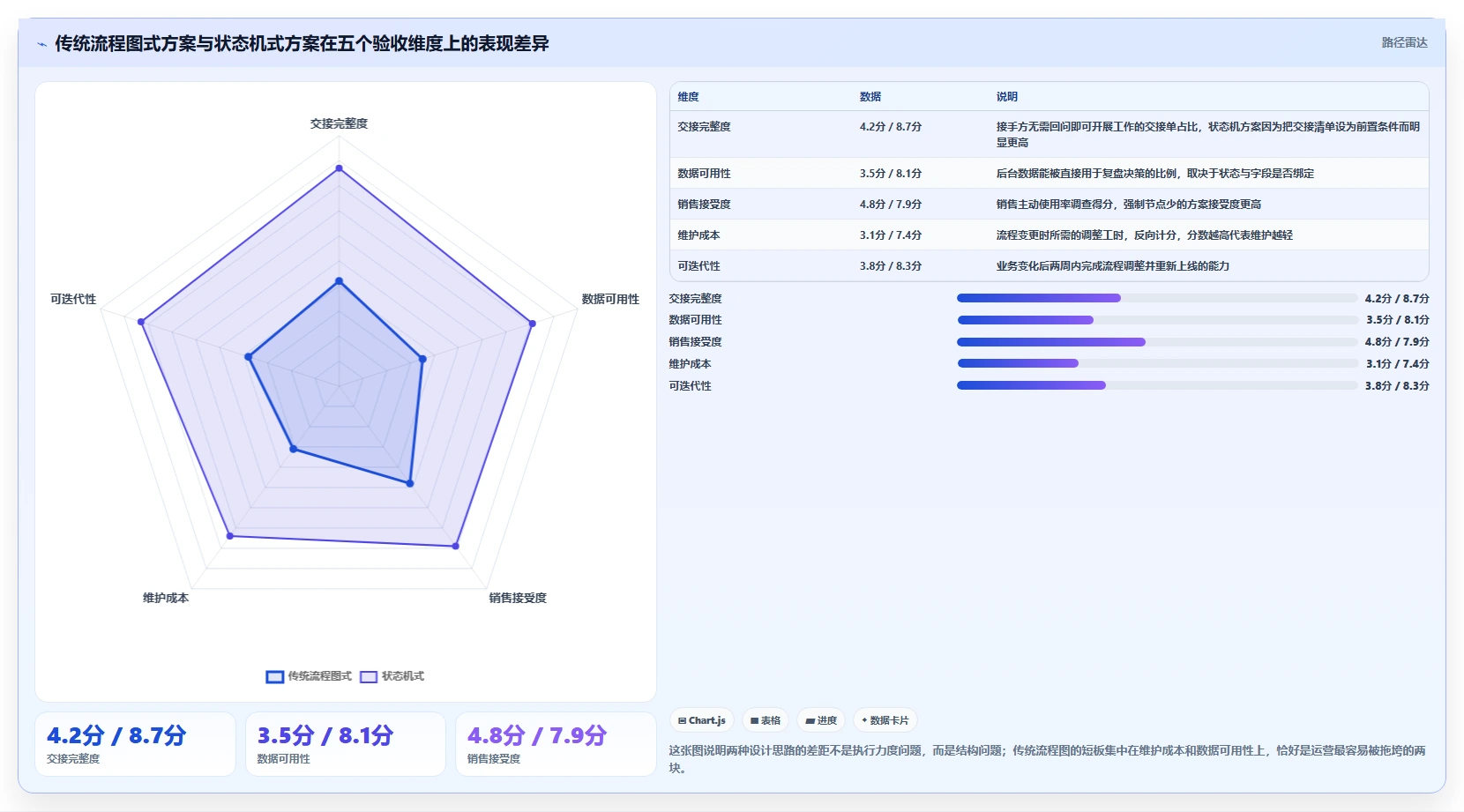Image resolution: width=1464 pixels, height=812 pixels.
Task: Click the 维护成本 progress bar
Action: click(x=1157, y=363)
